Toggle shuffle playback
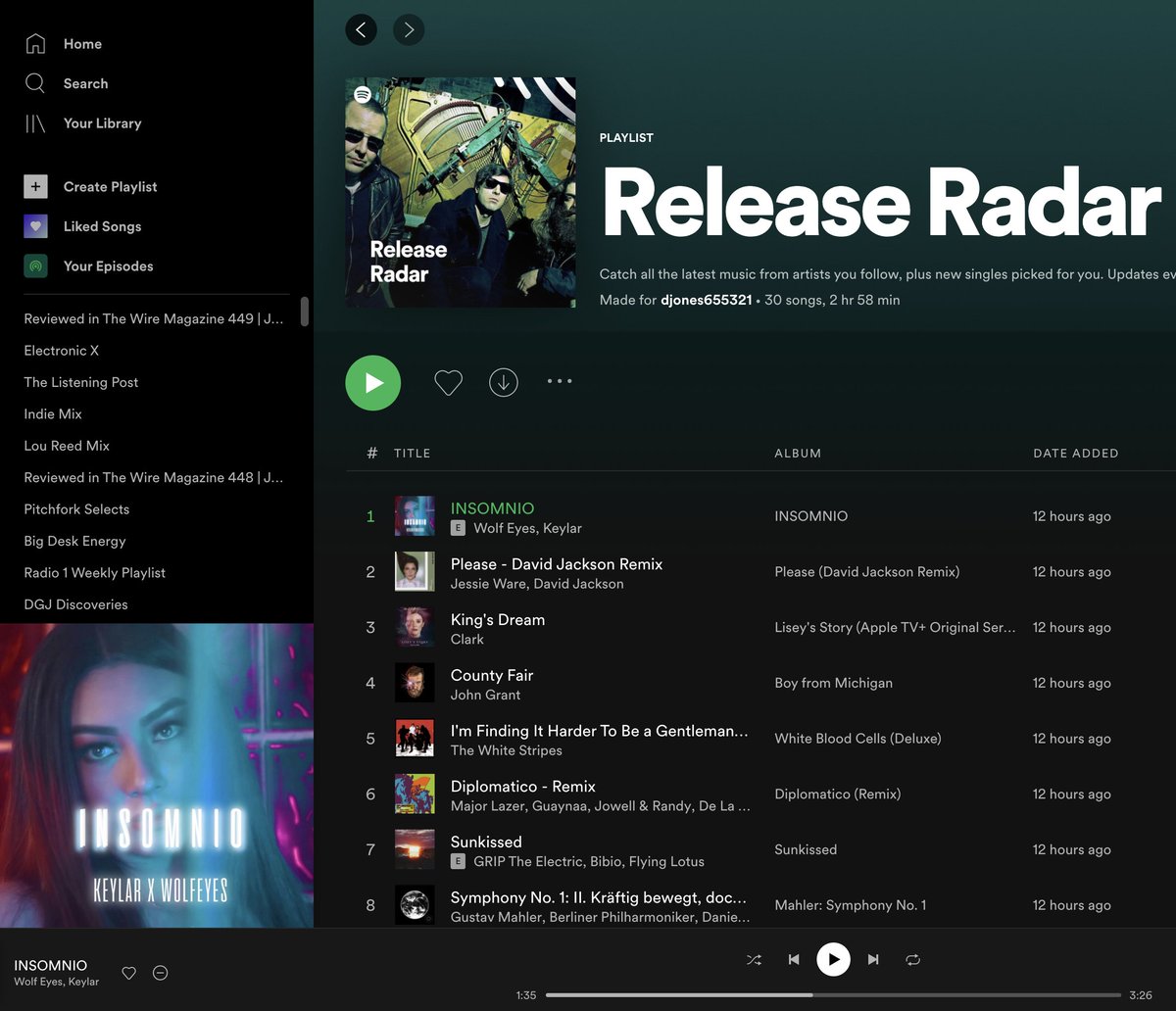The height and width of the screenshot is (1011, 1176). point(754,960)
